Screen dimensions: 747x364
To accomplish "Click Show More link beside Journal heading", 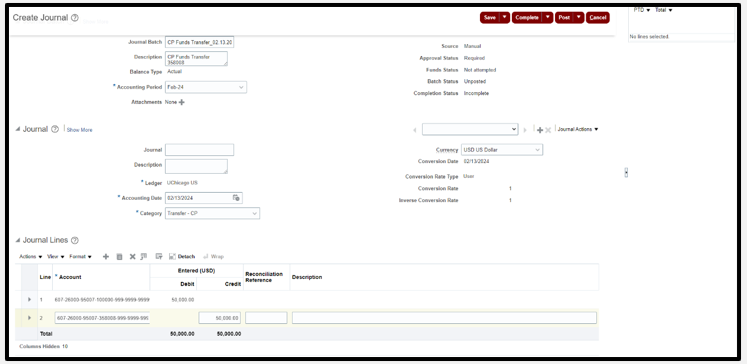I will 80,130.
